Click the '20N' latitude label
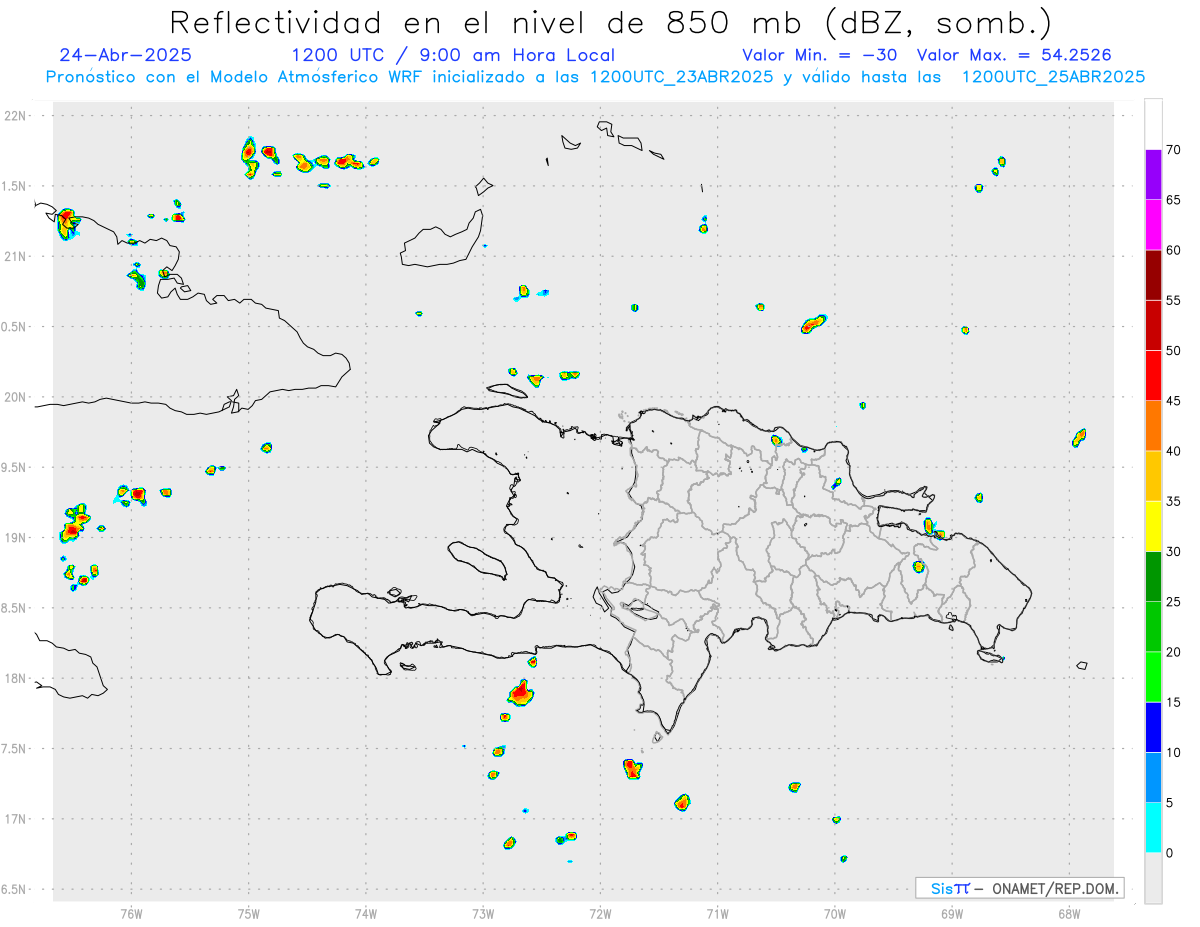Screen dimensions: 1200x927 coord(16,397)
